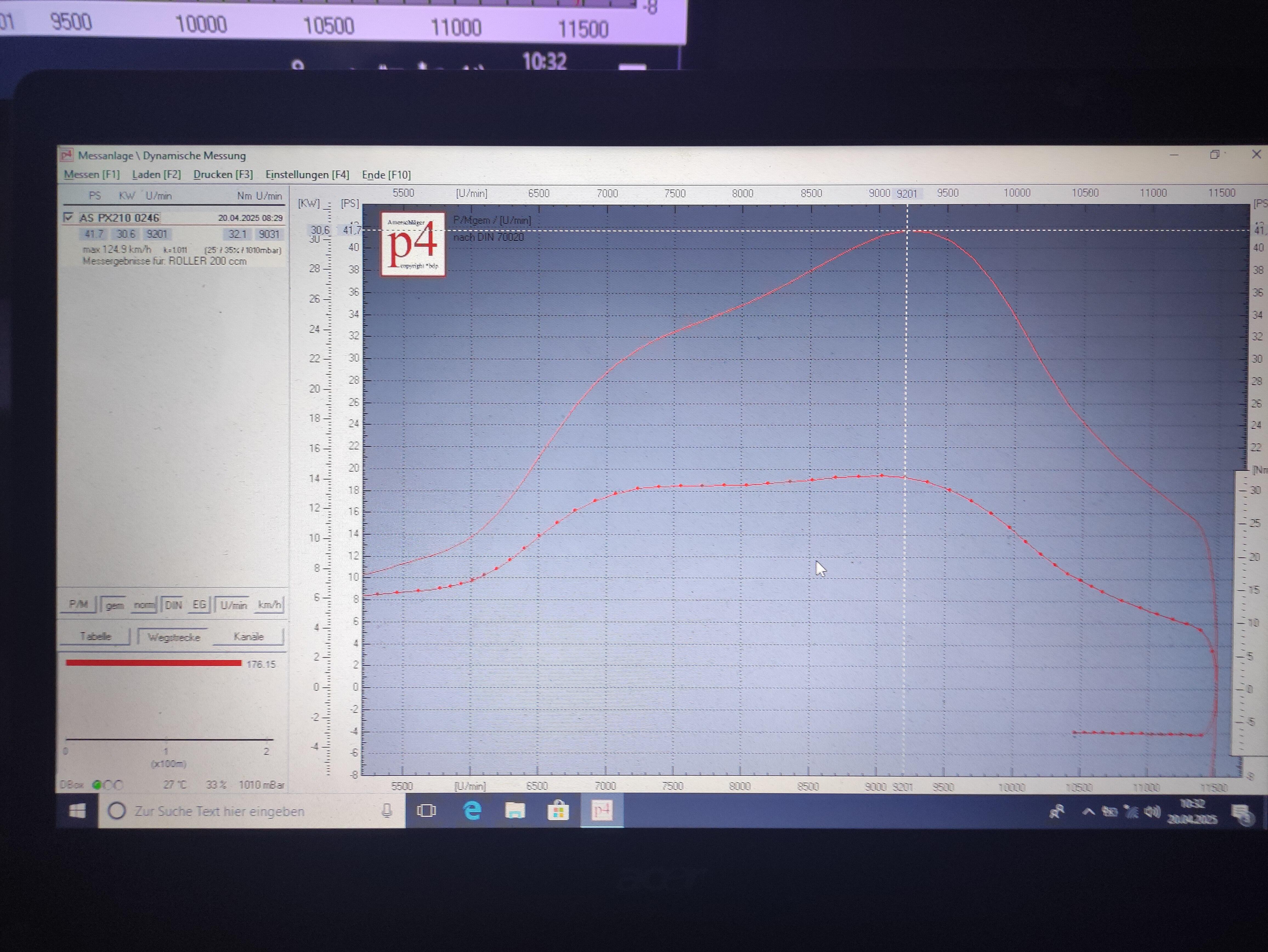Screen dimensions: 1268x952
Task: Click the max 124.9 km/h text
Action: [x=117, y=249]
